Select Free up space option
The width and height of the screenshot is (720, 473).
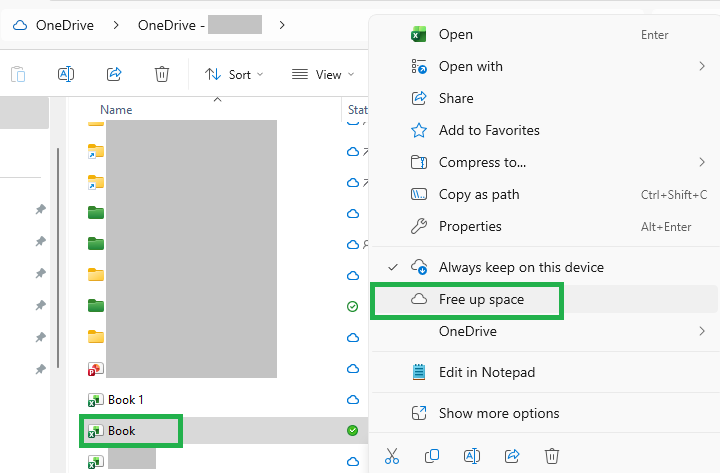point(544,299)
